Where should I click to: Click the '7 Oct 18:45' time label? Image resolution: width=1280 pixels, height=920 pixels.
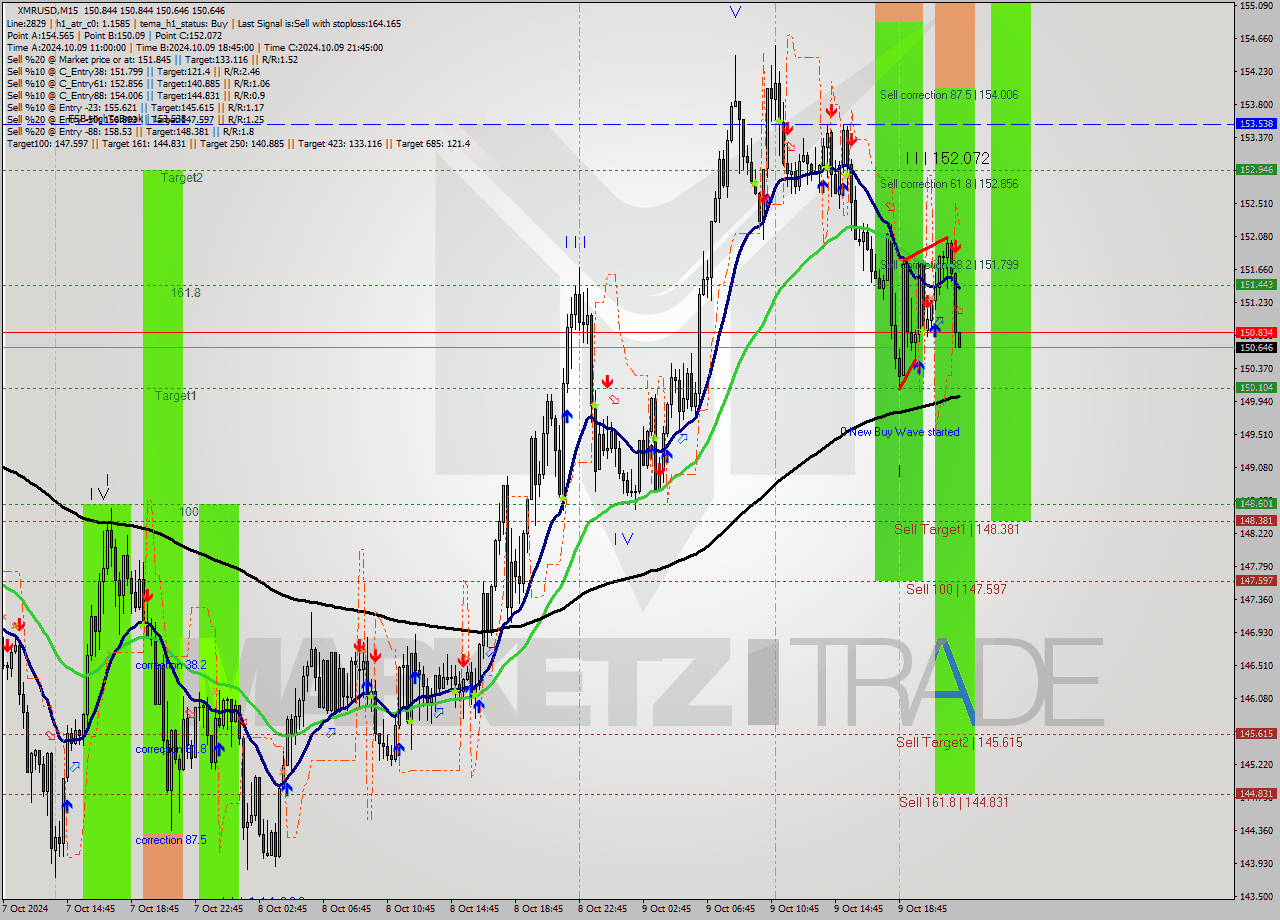(155, 909)
